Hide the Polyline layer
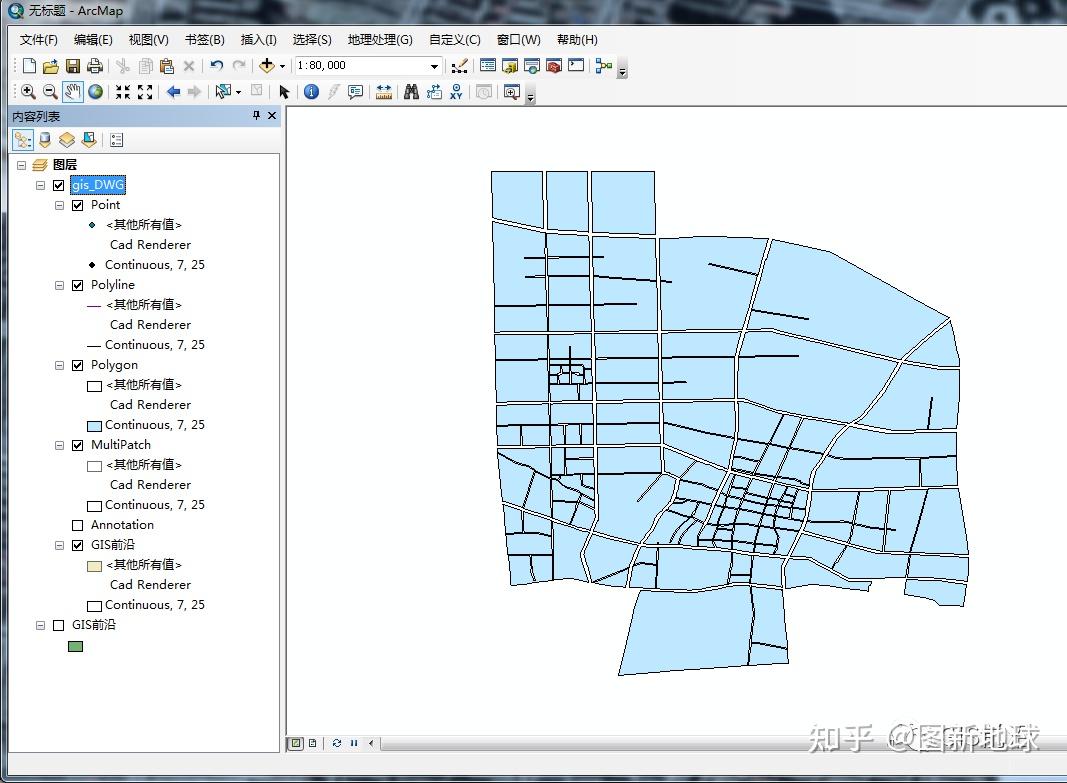 77,284
